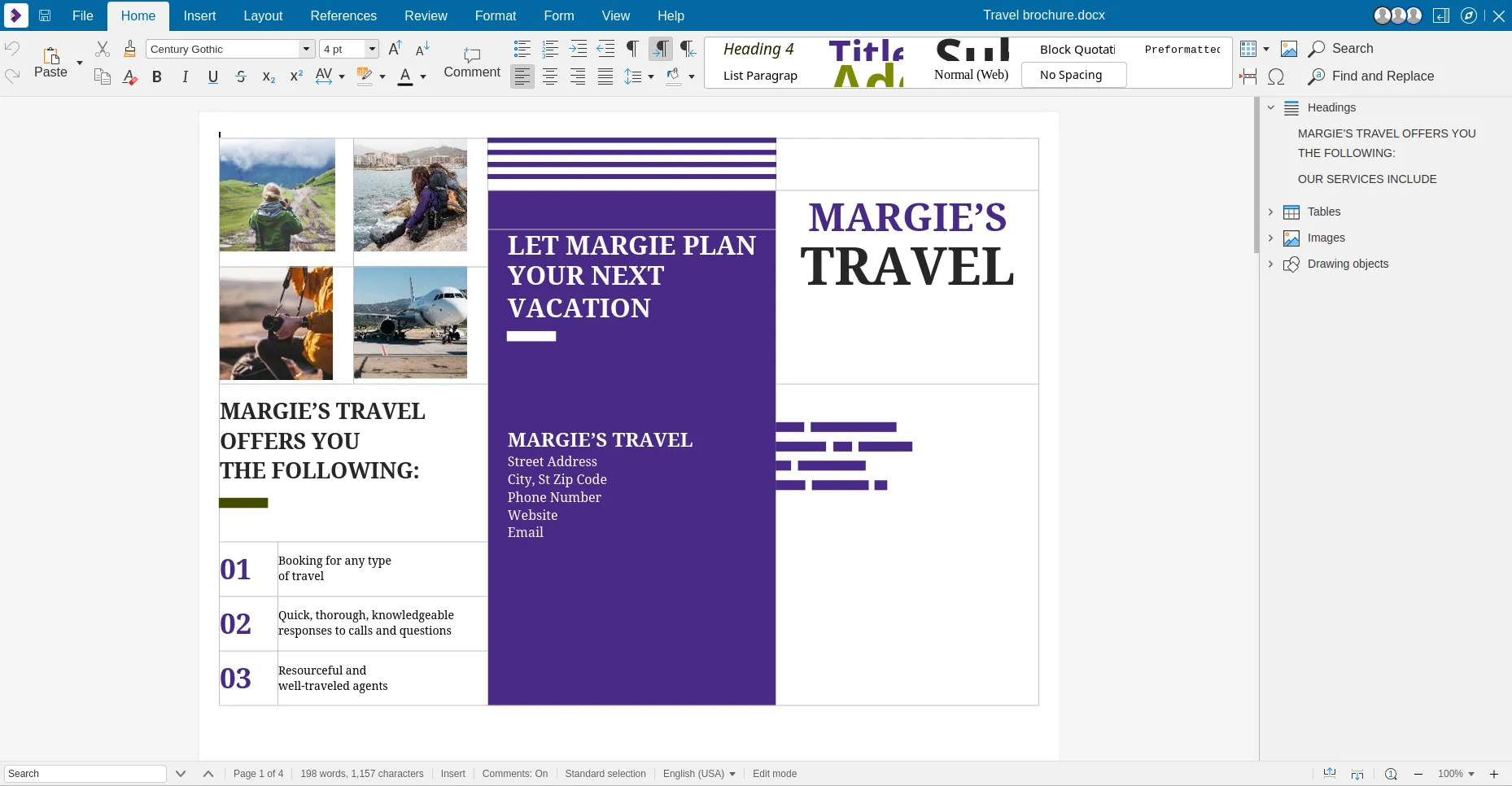Click the Clear formatting icon

click(x=130, y=76)
